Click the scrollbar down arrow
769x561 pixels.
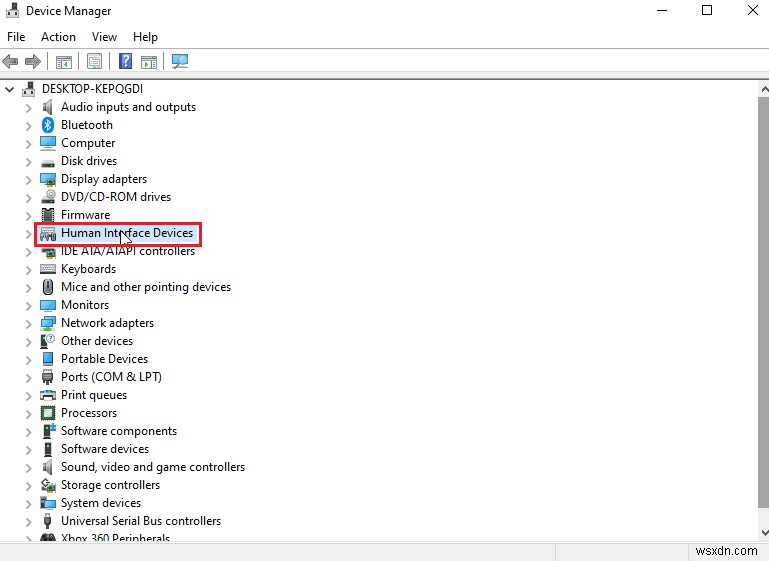pos(764,533)
